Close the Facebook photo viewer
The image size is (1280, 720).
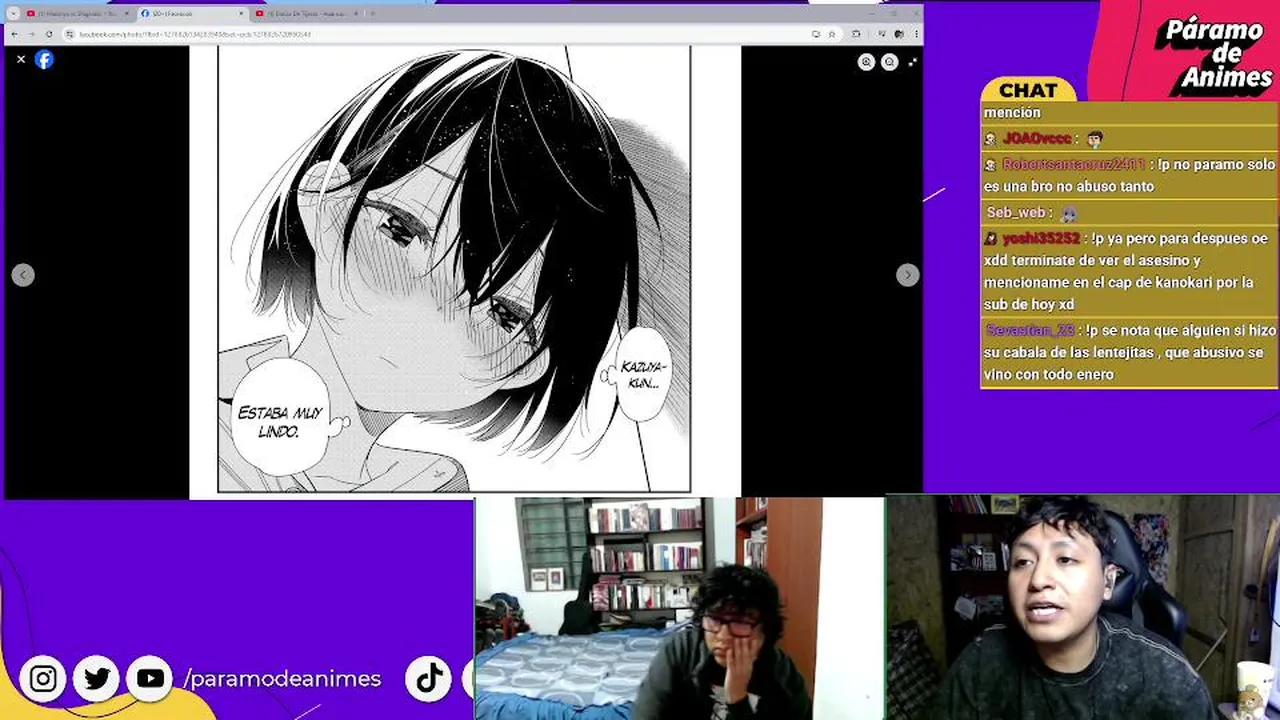[x=21, y=59]
